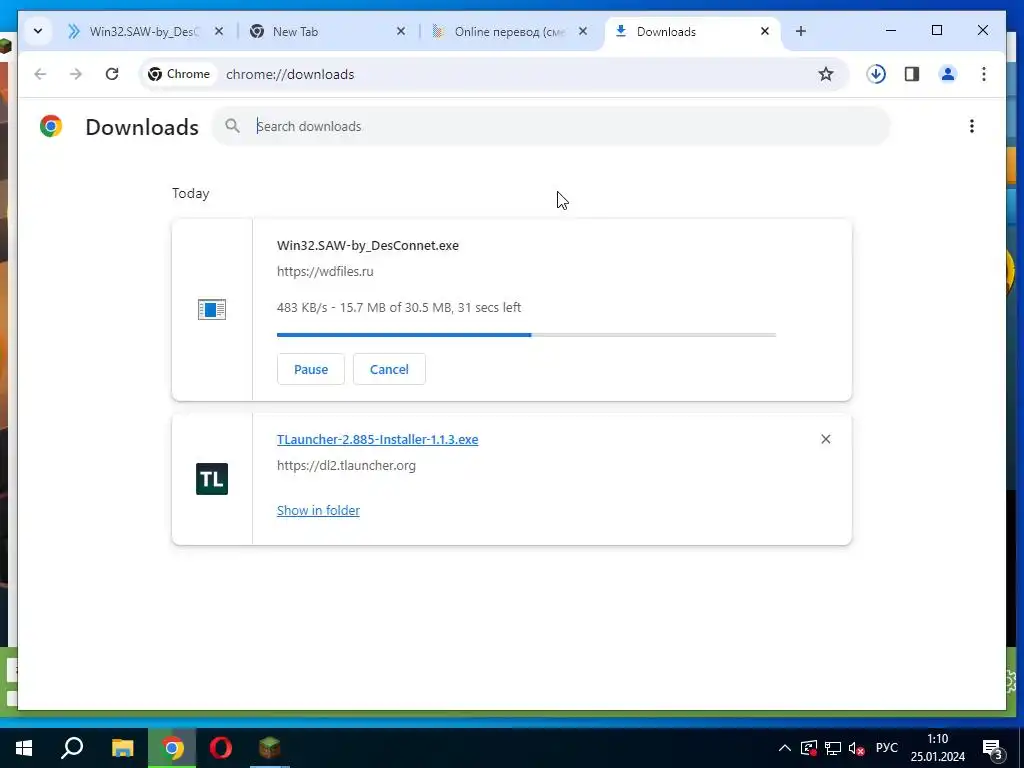The image size is (1024, 768).
Task: Click the Chrome site info chip
Action: click(179, 74)
